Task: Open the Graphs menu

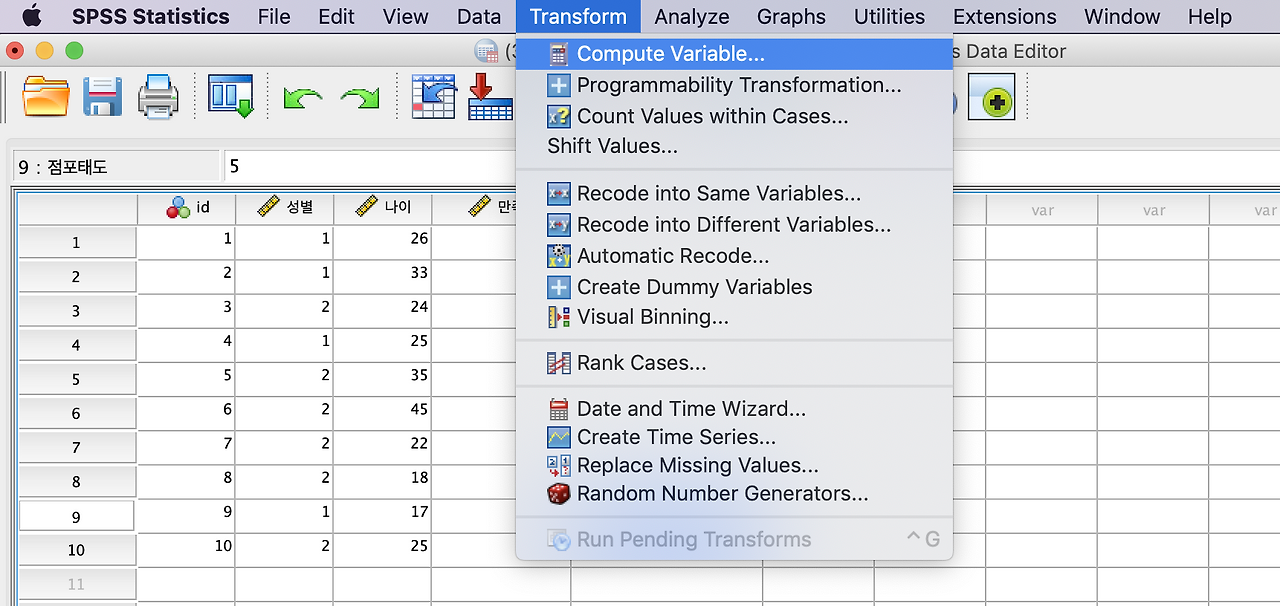Action: click(791, 17)
